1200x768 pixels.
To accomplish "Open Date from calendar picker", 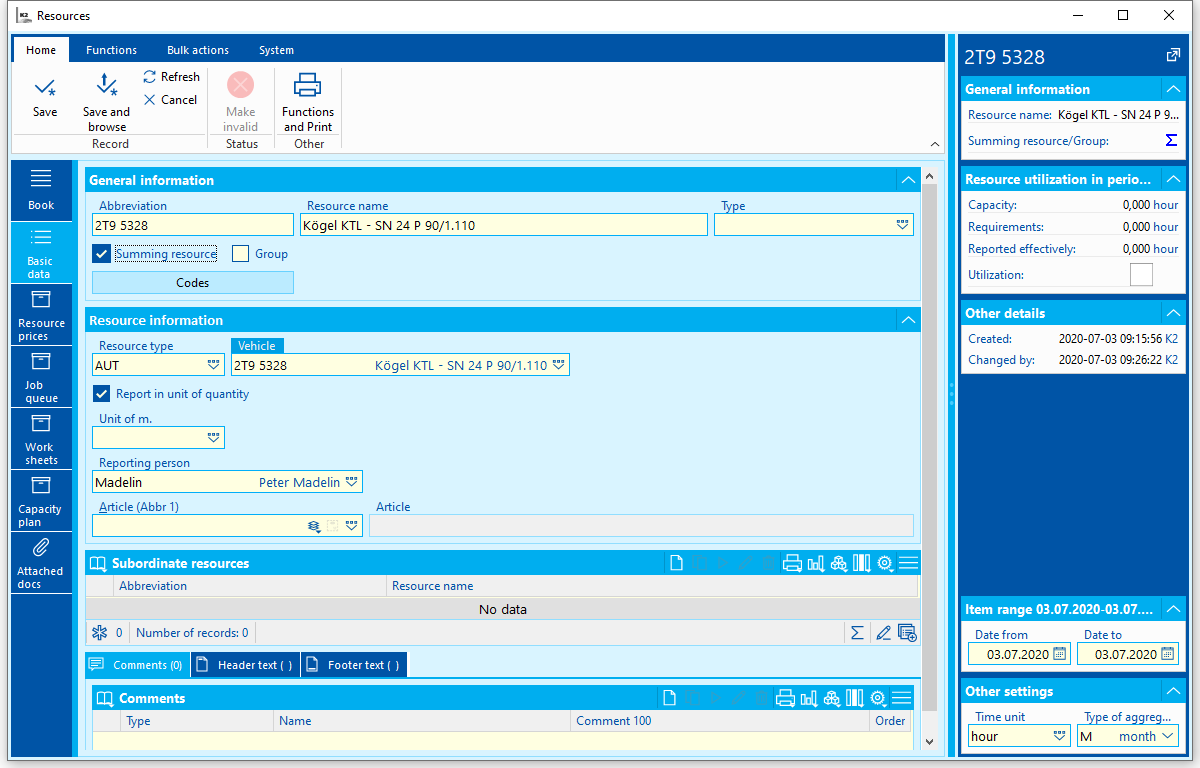I will click(1060, 654).
